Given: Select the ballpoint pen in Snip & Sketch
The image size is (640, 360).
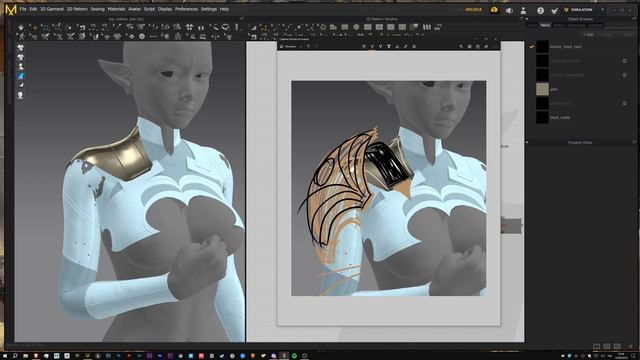Looking at the screenshot, I should (x=372, y=47).
